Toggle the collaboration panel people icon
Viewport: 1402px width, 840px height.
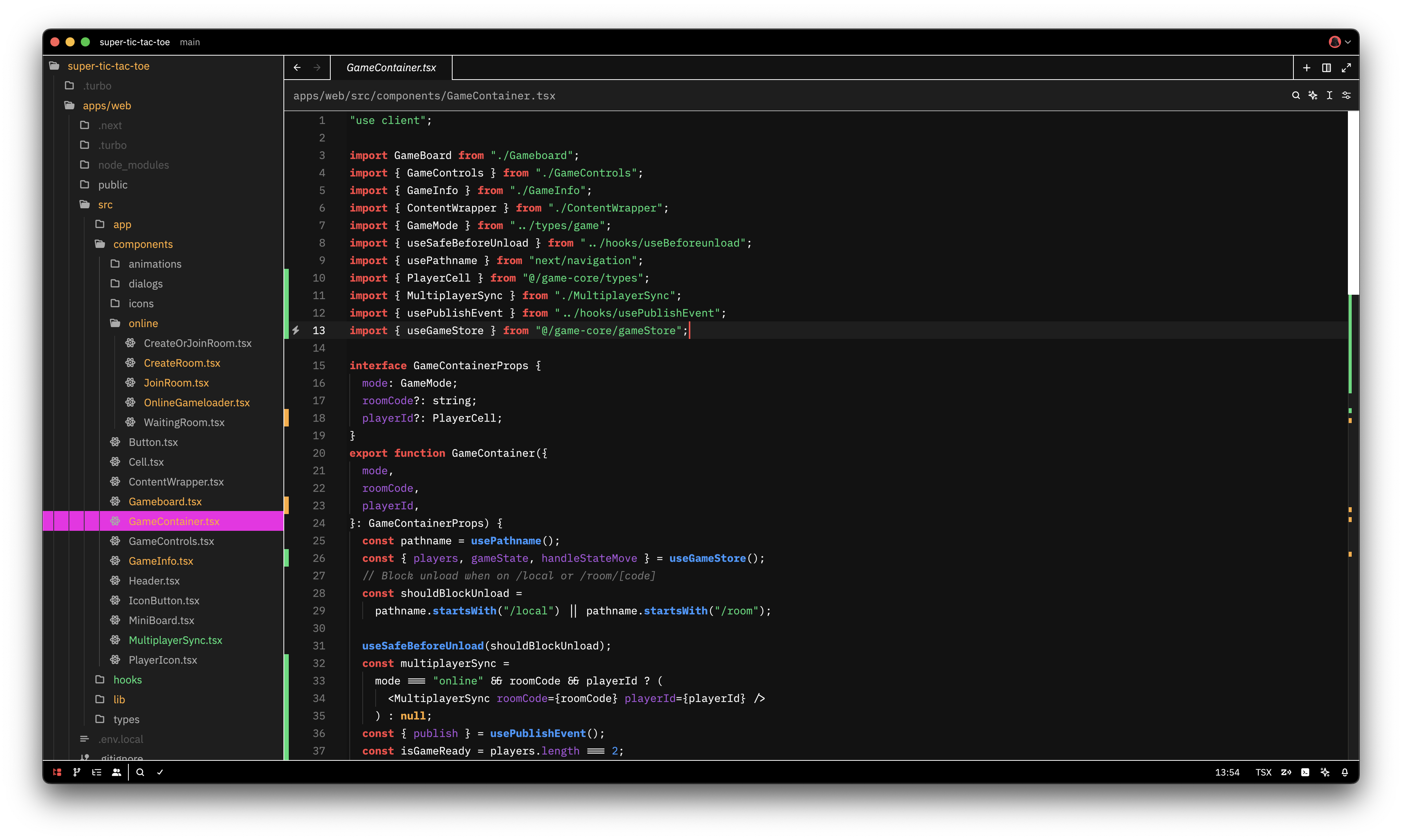coord(117,772)
